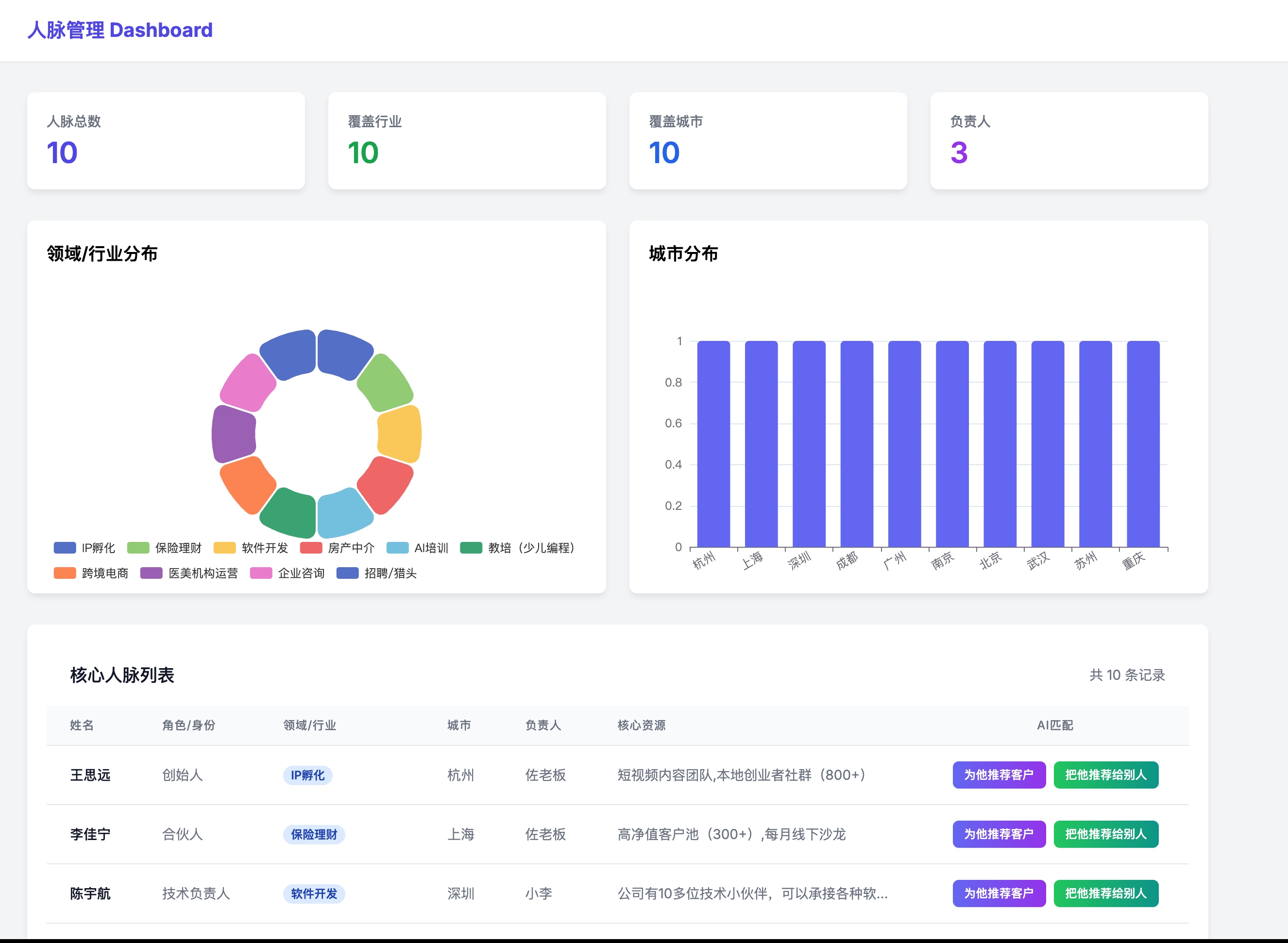Click 把他推荐给别人 button for 王思远
This screenshot has height=943, width=1288.
pyautogui.click(x=1105, y=775)
